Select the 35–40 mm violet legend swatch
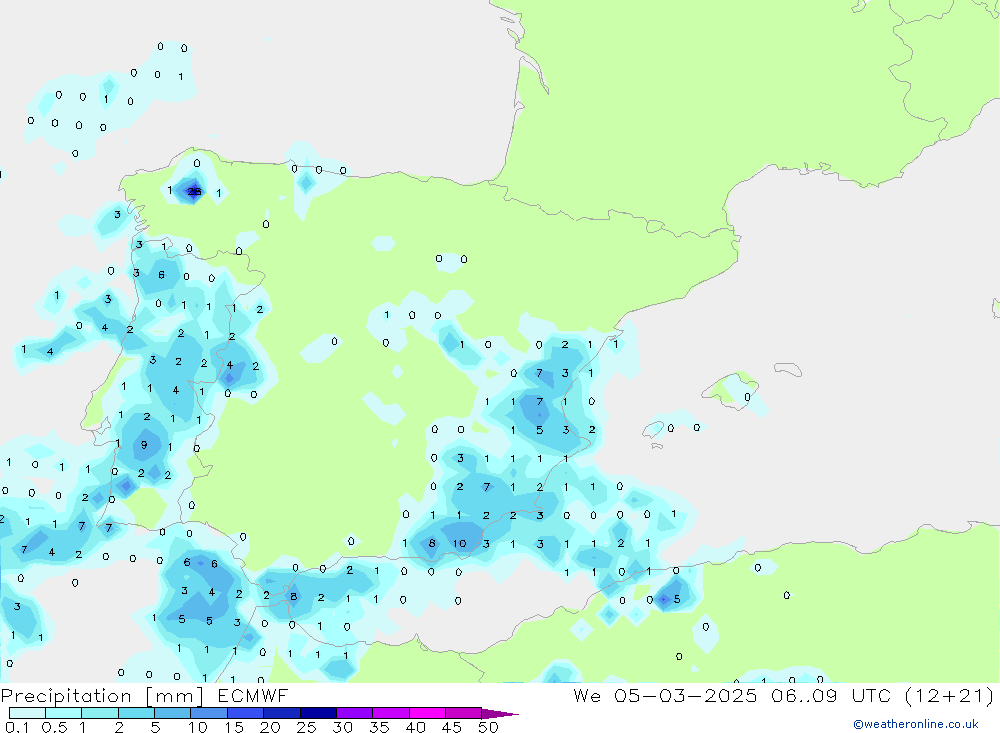The image size is (1000, 733). coord(391,713)
